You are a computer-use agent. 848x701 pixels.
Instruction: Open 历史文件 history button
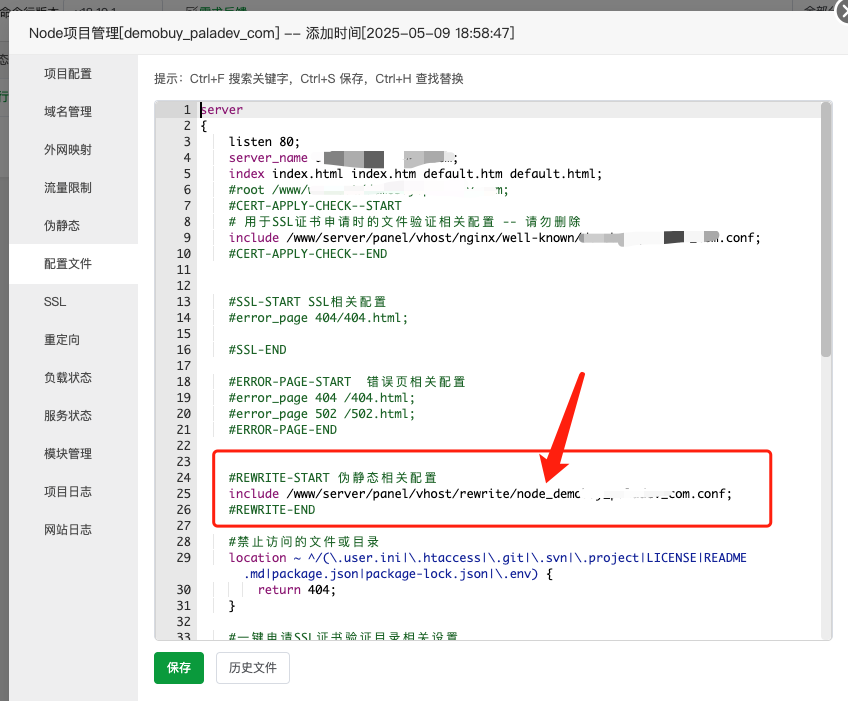[x=253, y=667]
